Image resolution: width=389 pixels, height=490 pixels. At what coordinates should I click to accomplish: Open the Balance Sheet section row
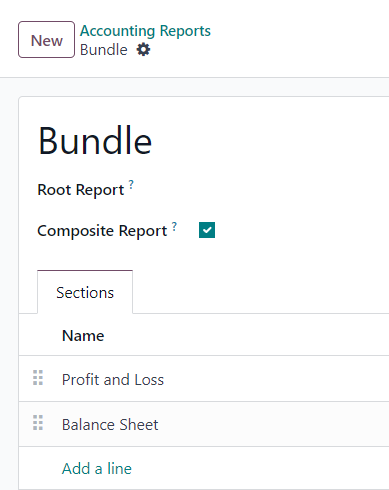pos(204,424)
